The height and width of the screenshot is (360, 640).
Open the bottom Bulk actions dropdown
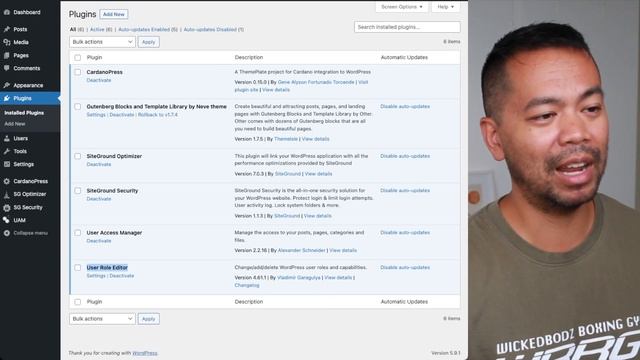(102, 319)
